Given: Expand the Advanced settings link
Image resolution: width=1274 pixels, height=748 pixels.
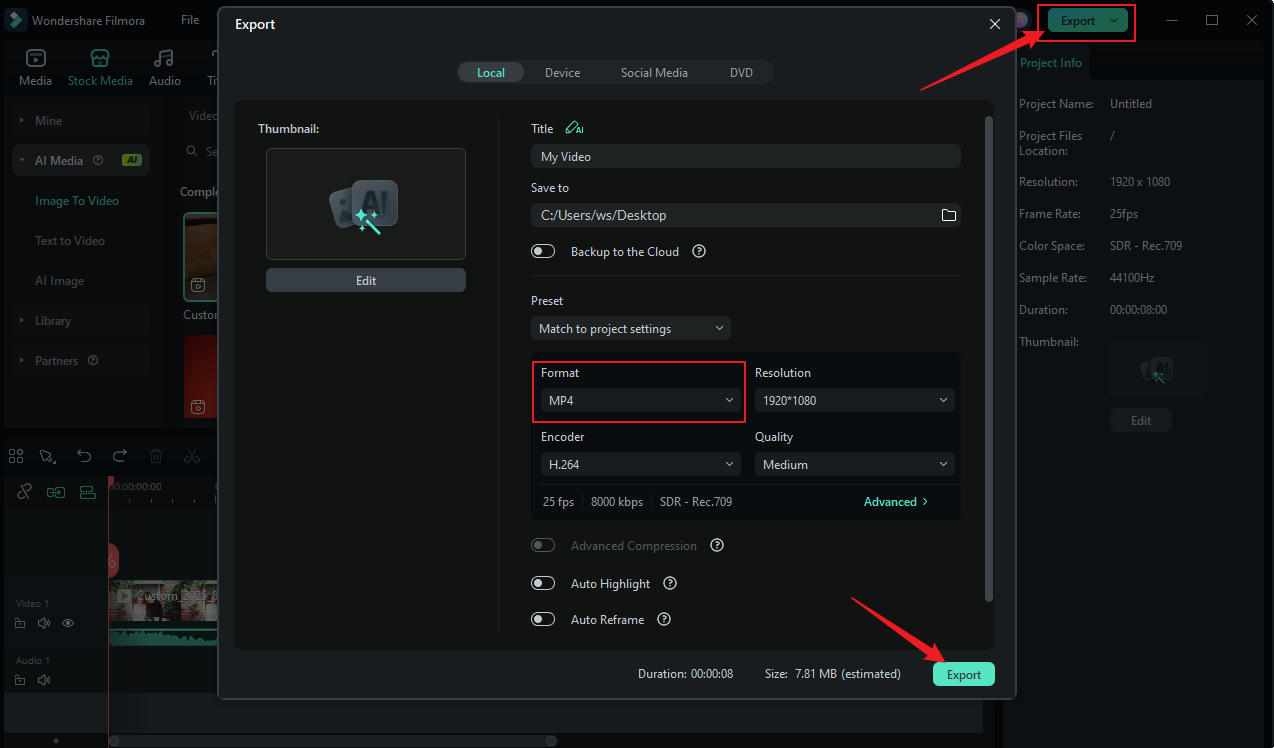Looking at the screenshot, I should click(896, 502).
